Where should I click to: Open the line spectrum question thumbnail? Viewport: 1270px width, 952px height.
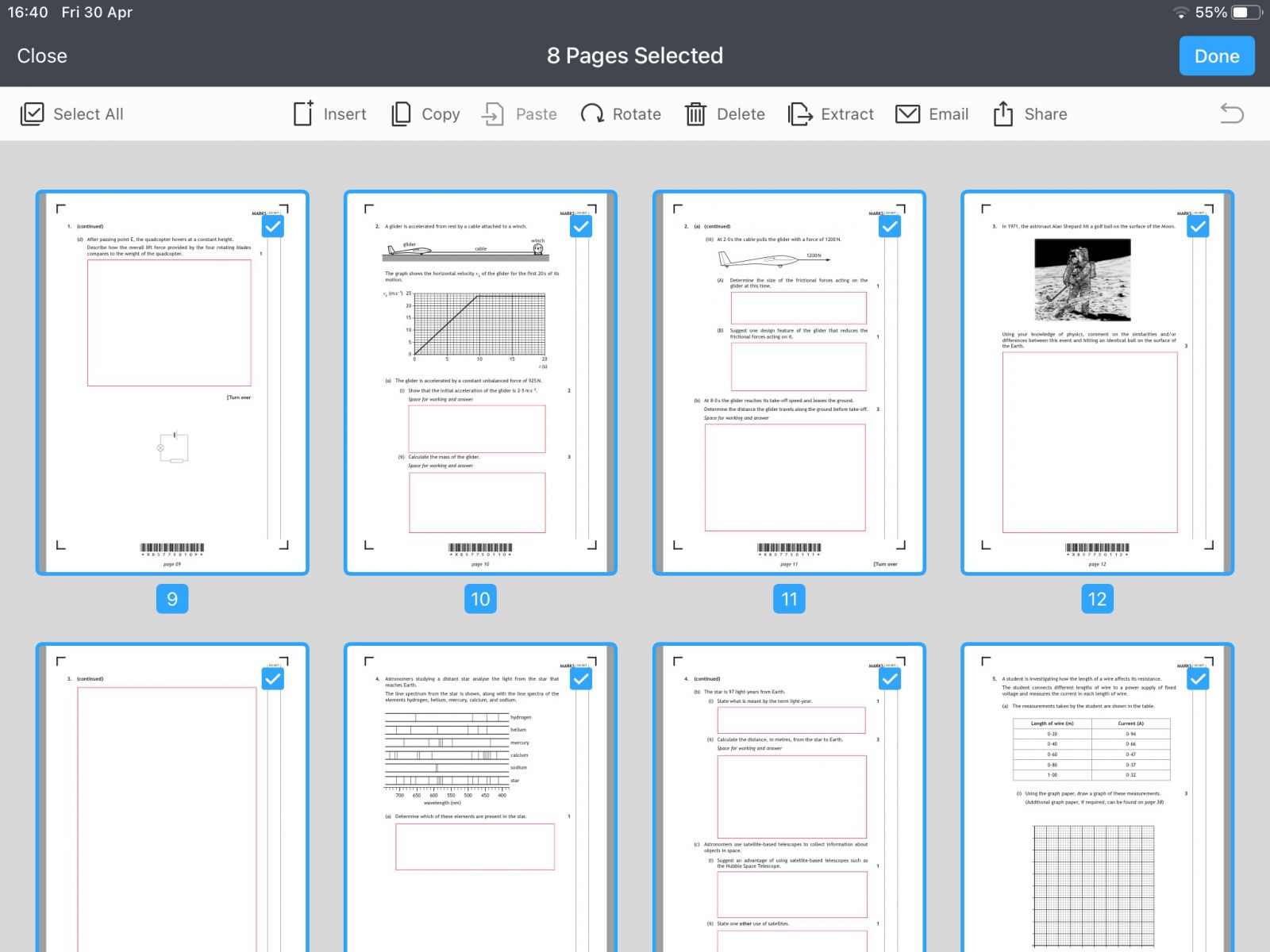pos(480,797)
